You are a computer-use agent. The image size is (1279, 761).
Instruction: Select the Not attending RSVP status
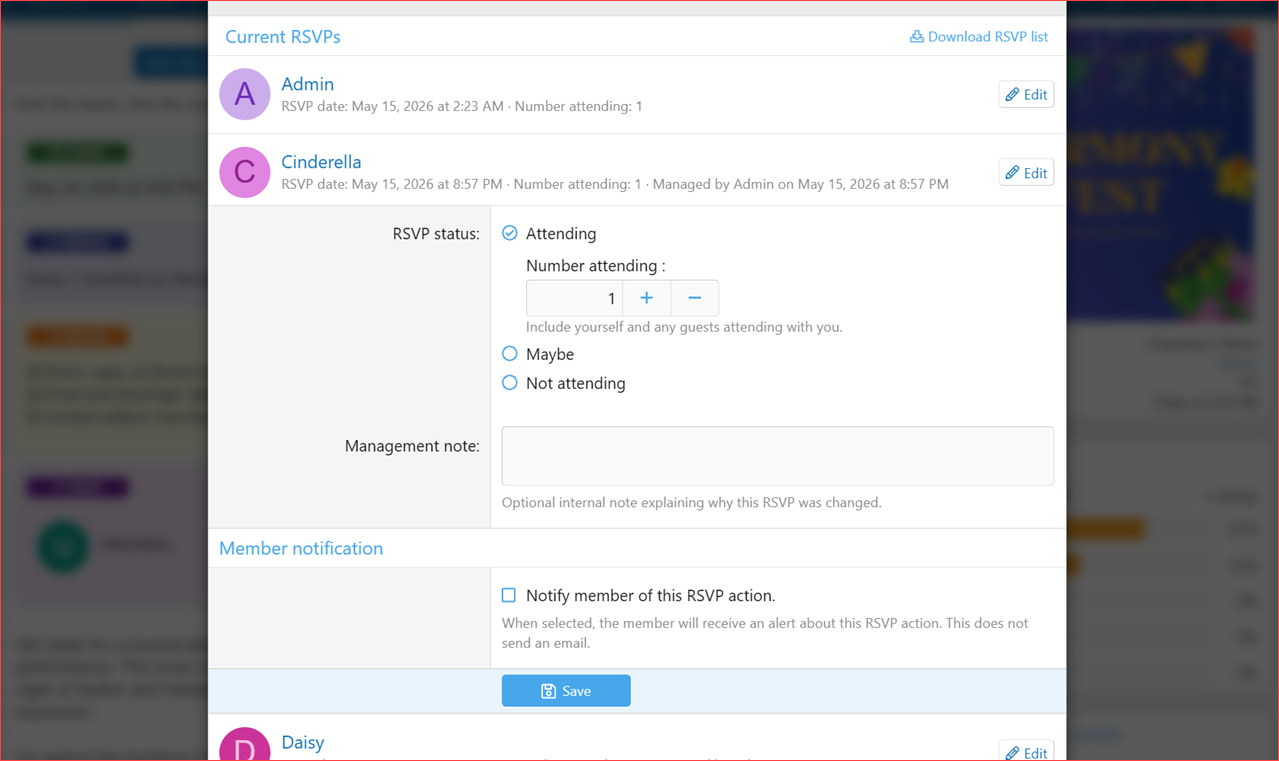click(x=510, y=383)
